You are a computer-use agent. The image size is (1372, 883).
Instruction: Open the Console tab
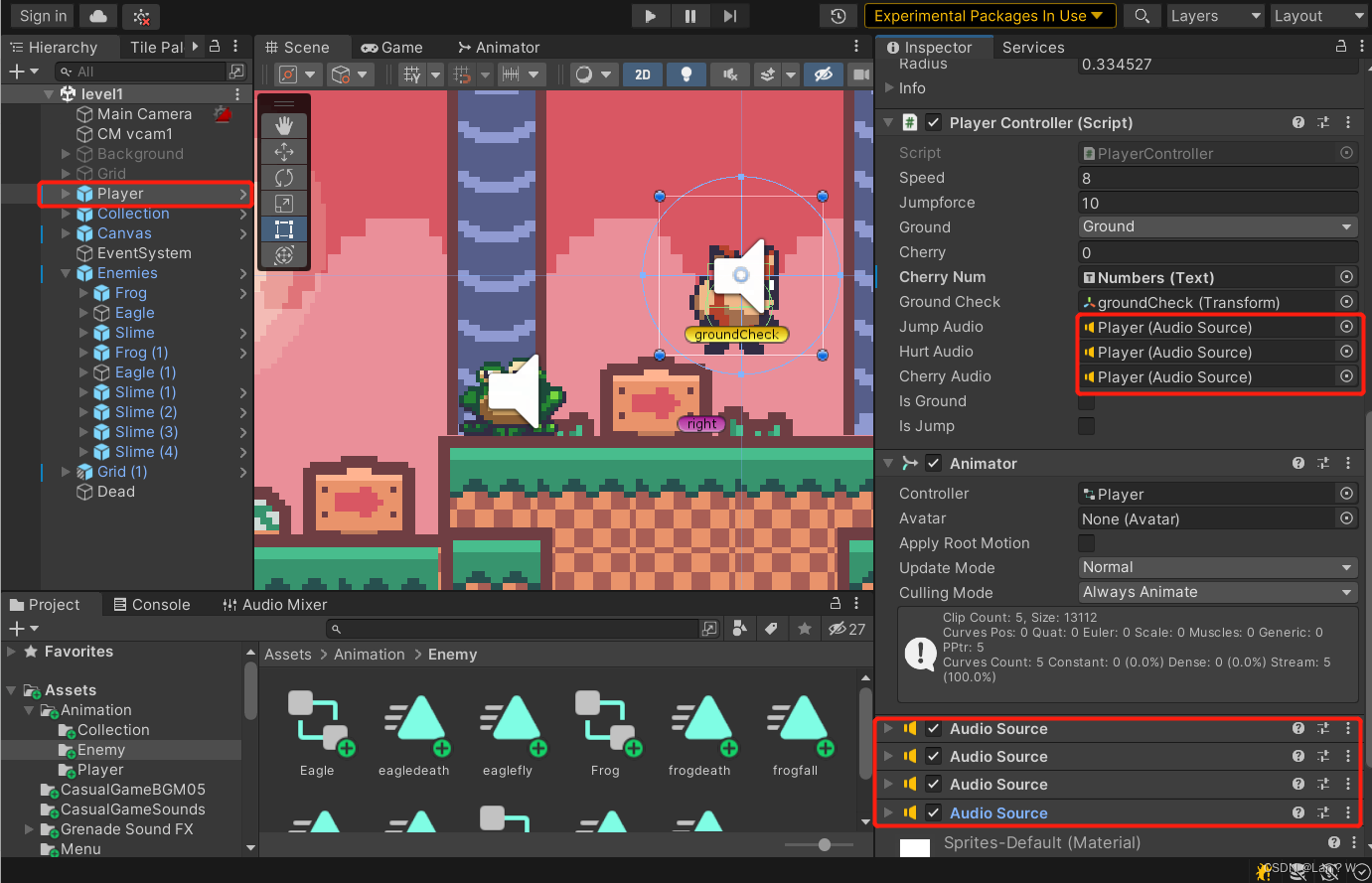(x=151, y=604)
